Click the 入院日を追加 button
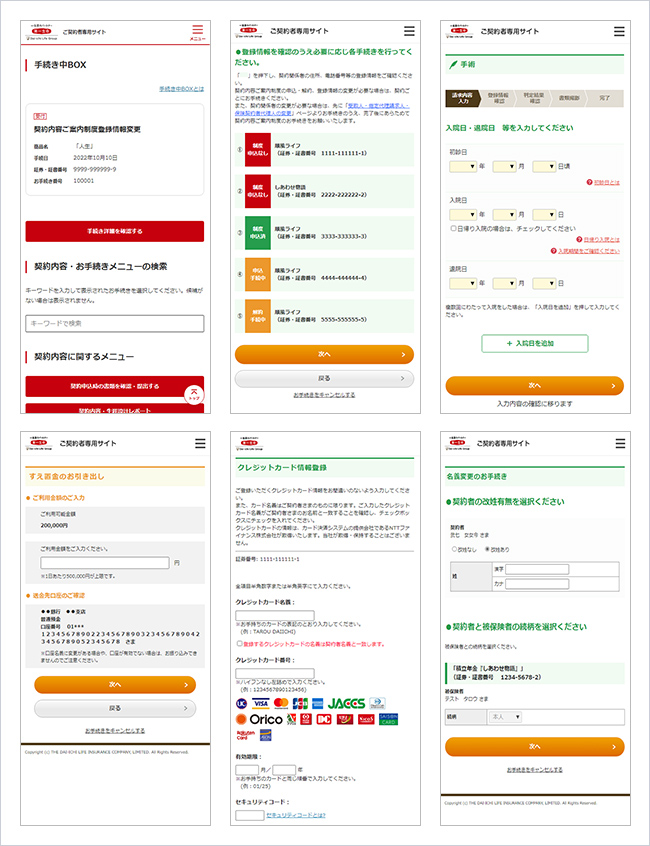This screenshot has width=650, height=846. click(x=534, y=343)
